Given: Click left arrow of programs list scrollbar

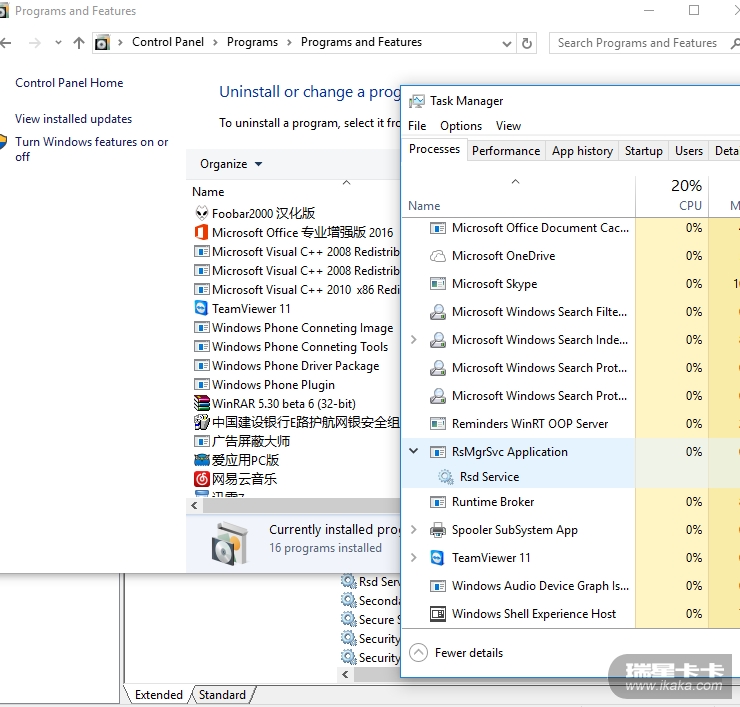Looking at the screenshot, I should pos(194,505).
